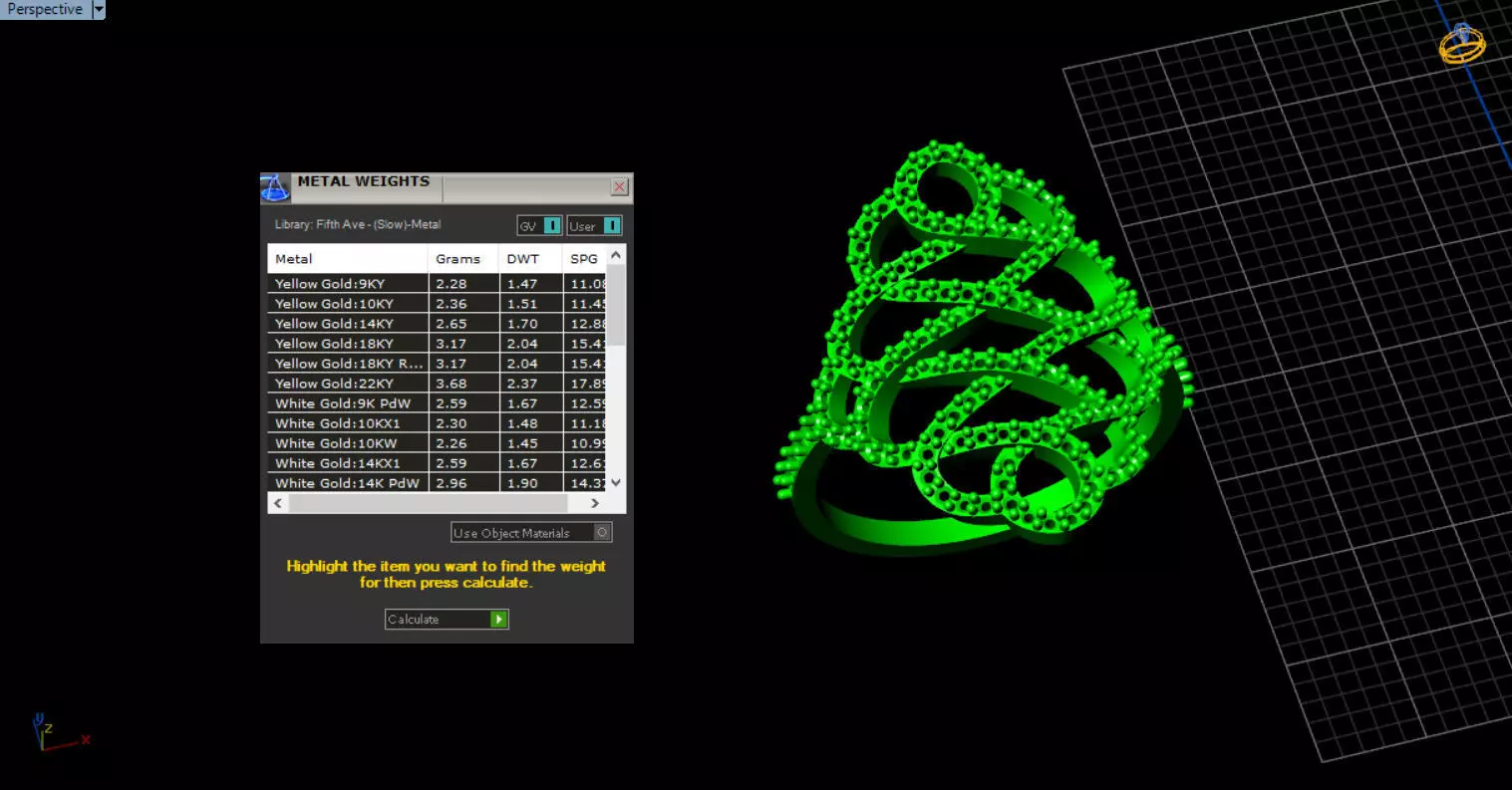
Task: Select the Yellow Gold:14KY row
Action: pos(437,324)
